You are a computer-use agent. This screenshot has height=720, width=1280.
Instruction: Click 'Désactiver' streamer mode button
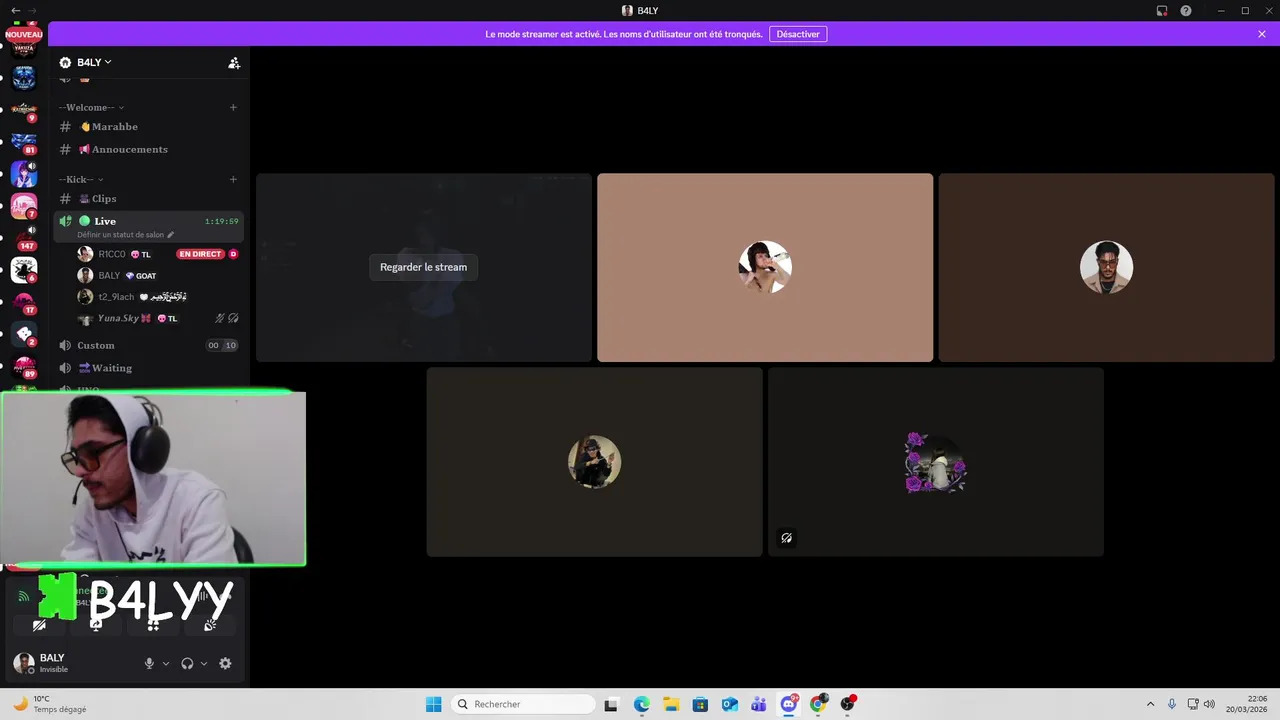coord(798,34)
